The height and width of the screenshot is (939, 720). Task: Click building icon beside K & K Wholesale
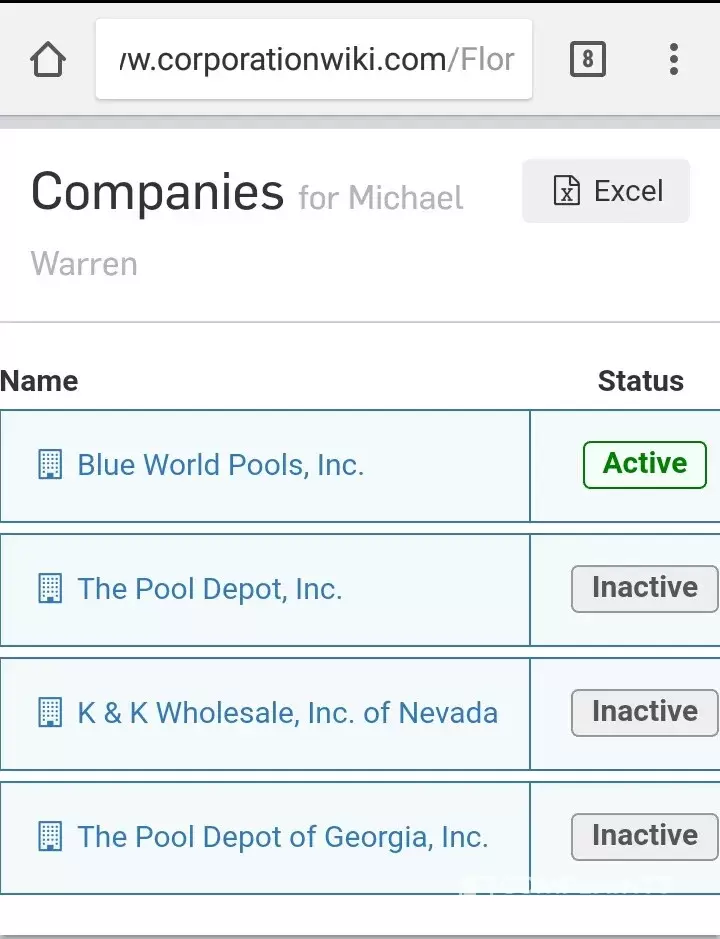[x=50, y=713]
